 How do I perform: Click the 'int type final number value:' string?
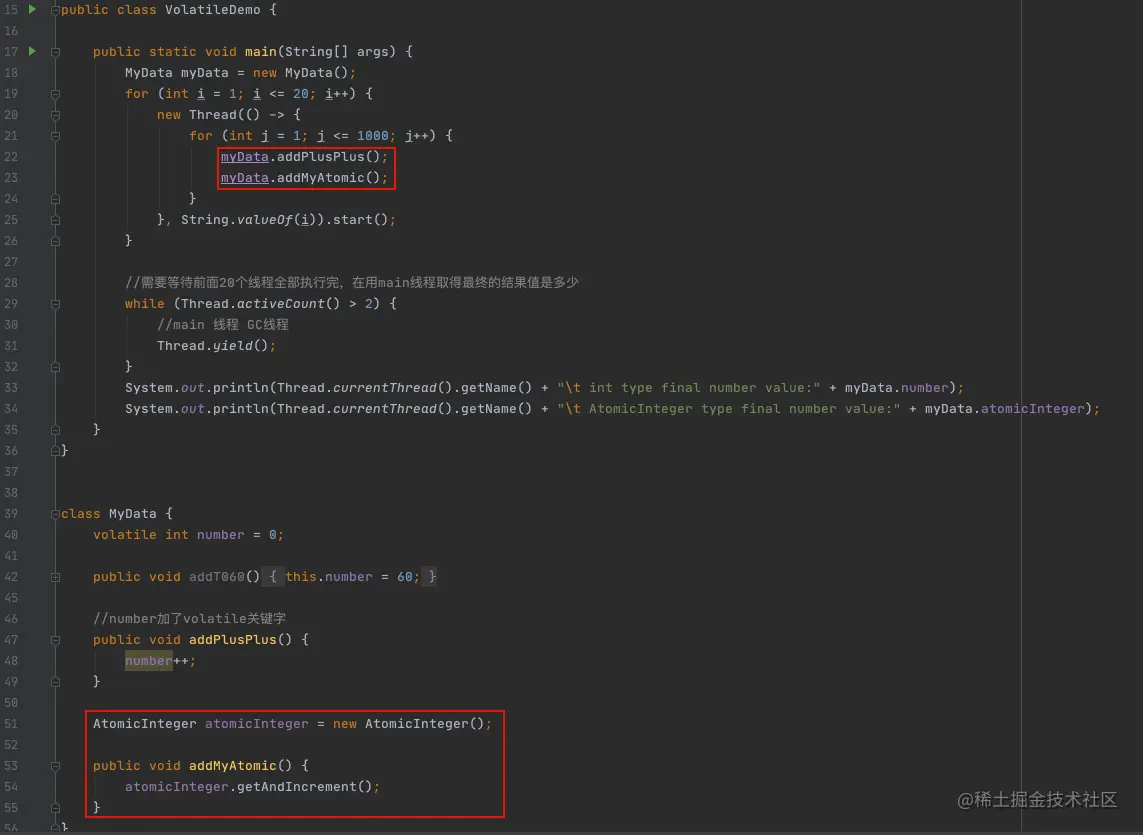(689, 388)
